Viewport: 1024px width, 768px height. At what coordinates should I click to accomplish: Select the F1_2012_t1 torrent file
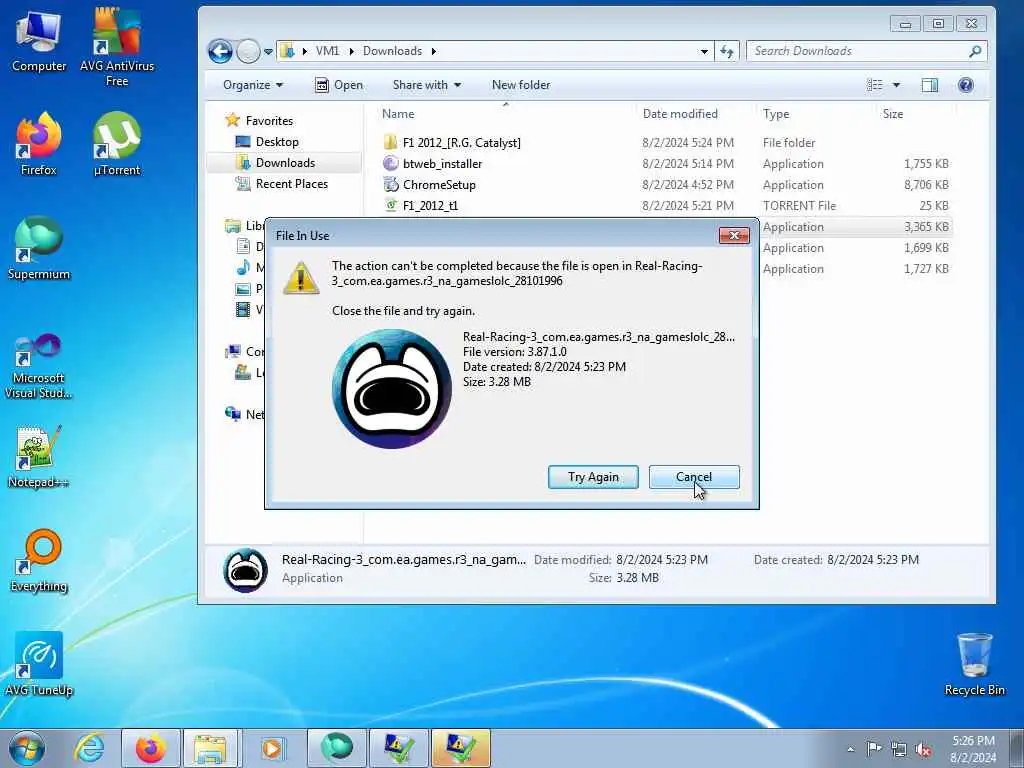430,205
